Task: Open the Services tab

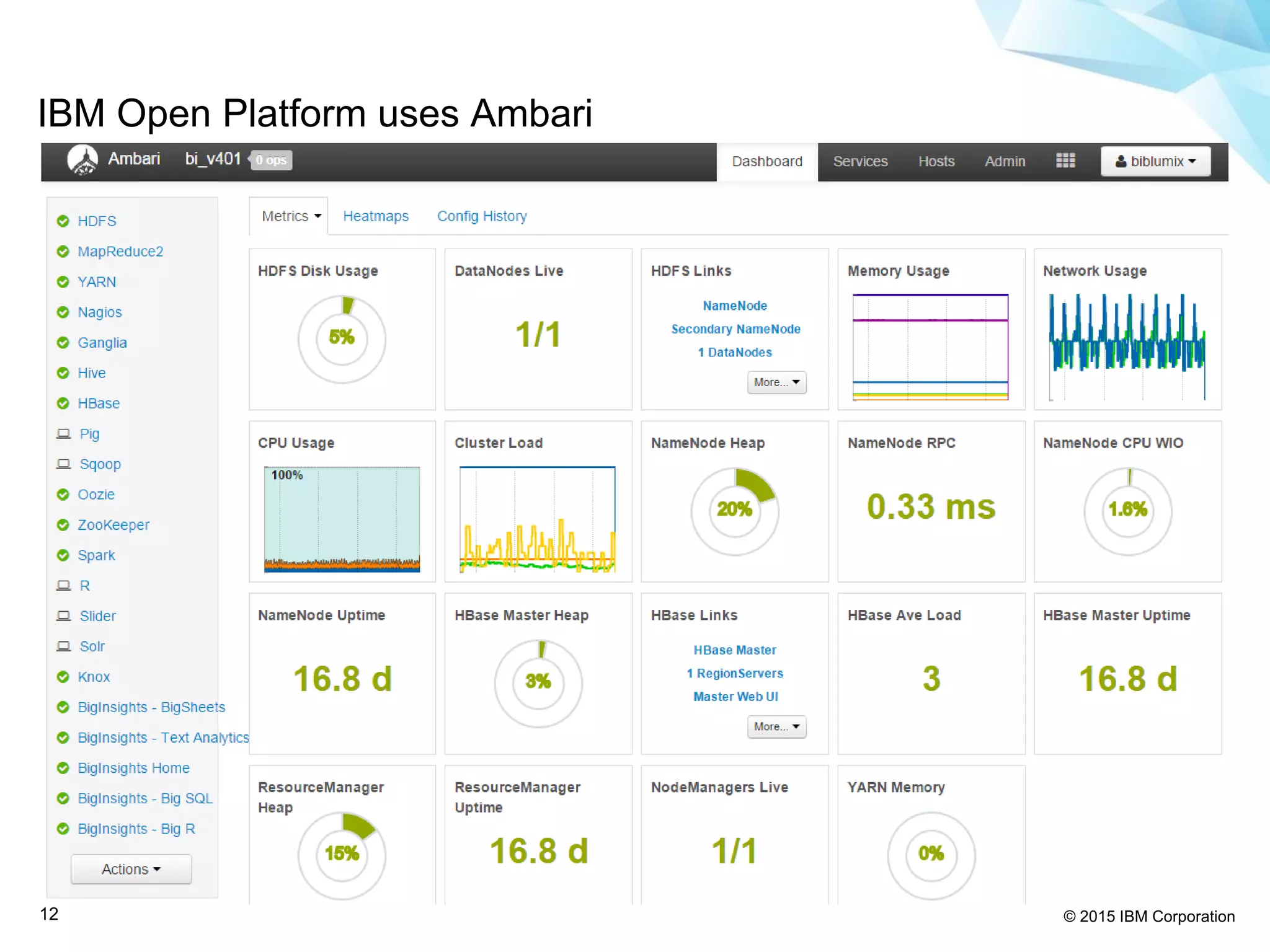Action: point(860,162)
